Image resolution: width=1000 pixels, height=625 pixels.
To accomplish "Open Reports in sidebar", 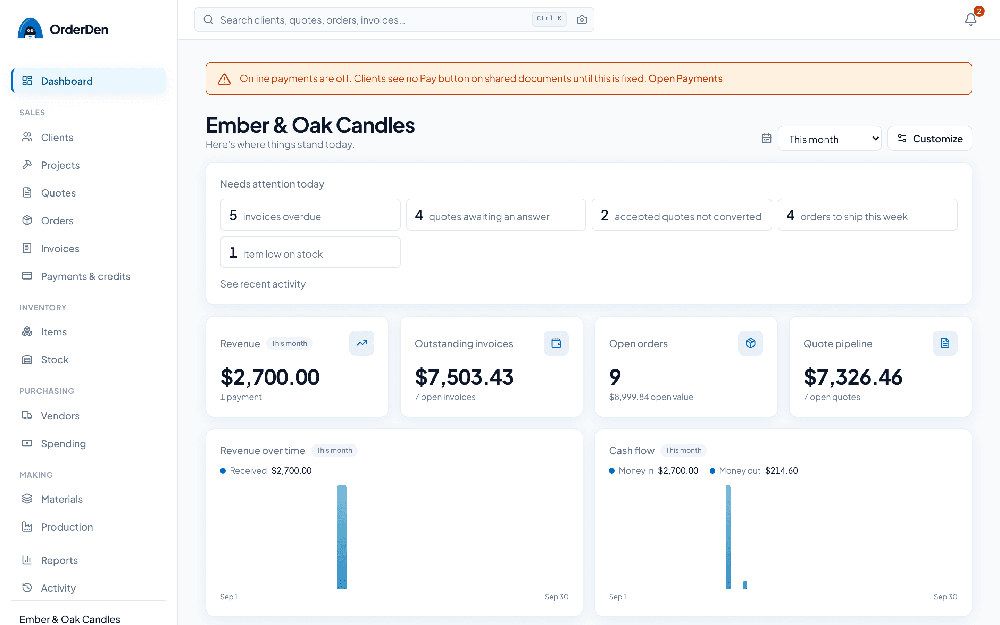I will 89,560.
